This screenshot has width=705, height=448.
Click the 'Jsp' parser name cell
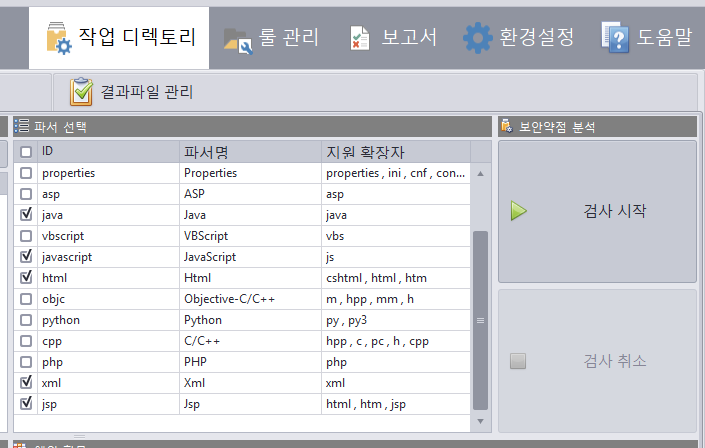250,404
